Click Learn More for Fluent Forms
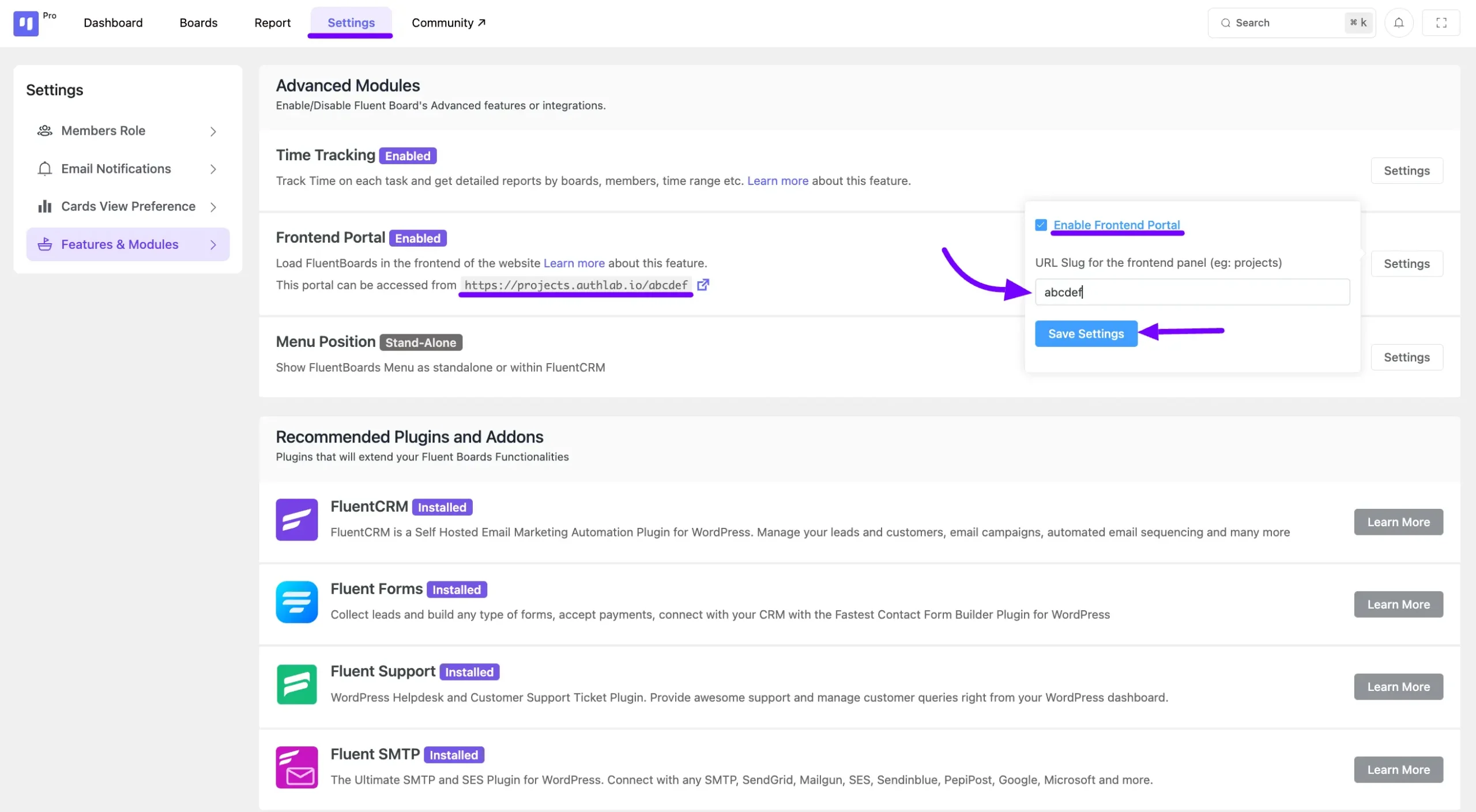This screenshot has width=1476, height=812. 1398,605
